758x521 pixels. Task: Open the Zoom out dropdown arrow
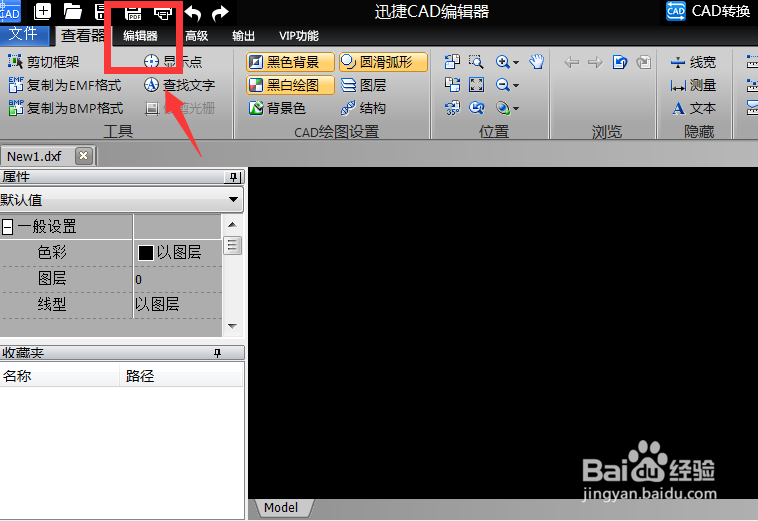pyautogui.click(x=516, y=86)
